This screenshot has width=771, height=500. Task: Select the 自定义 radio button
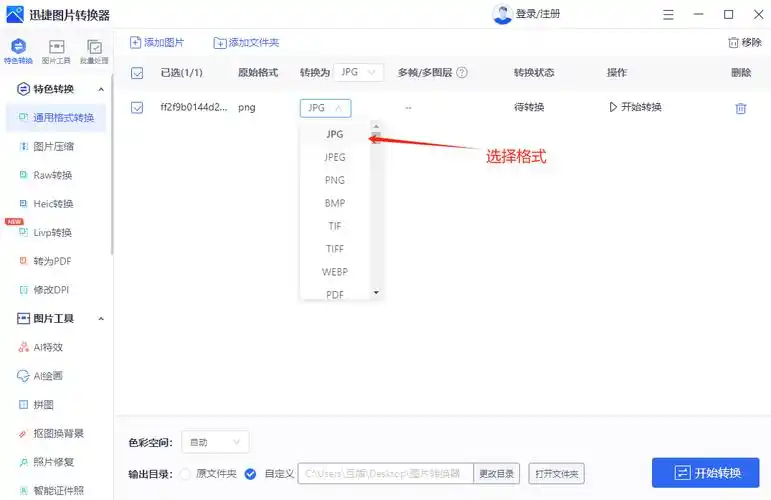pyautogui.click(x=250, y=474)
